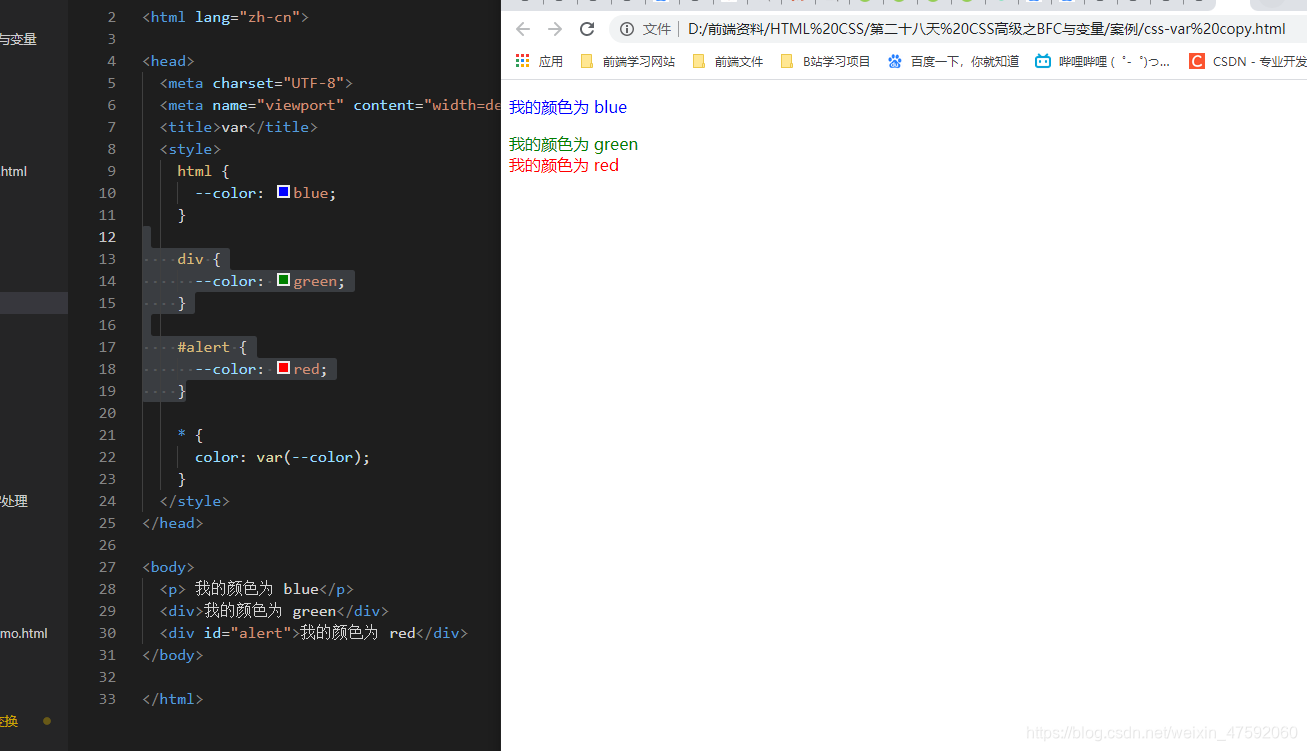Screen dimensions: 1307x751
Task: Open the 哔哩哔哩 bookmark
Action: 1102,61
